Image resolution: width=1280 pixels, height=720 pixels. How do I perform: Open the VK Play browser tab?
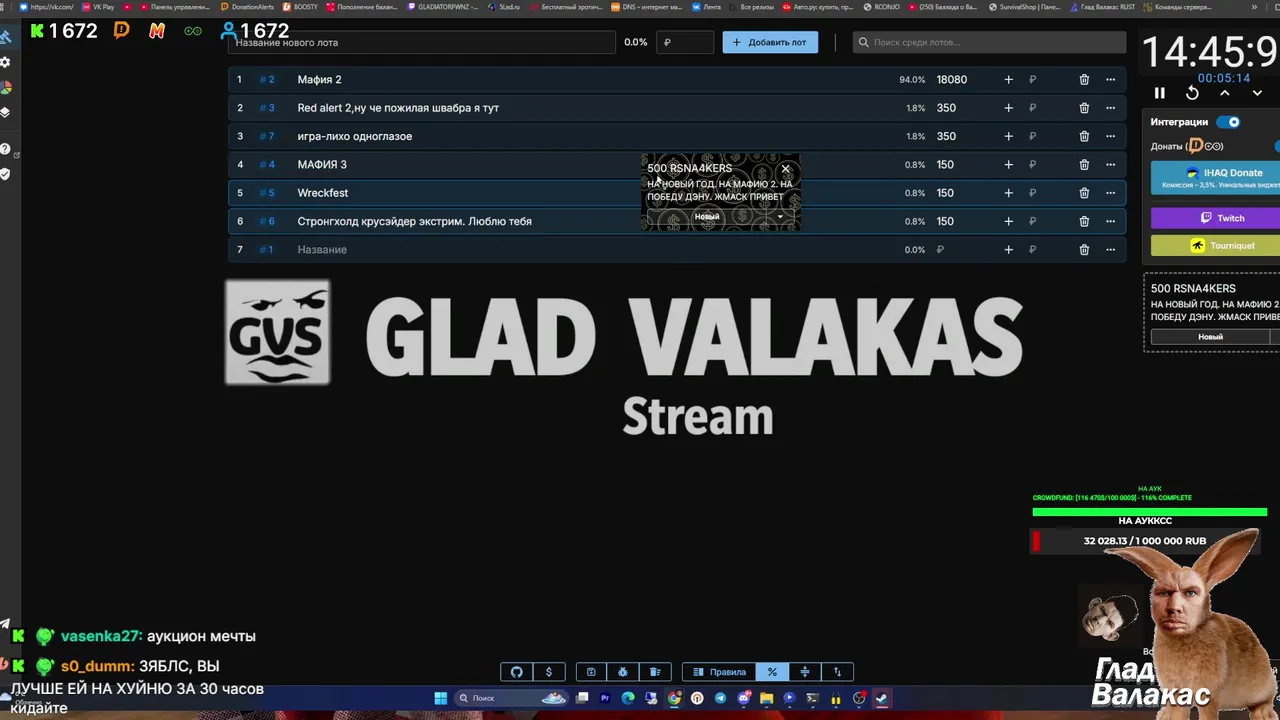click(x=98, y=7)
